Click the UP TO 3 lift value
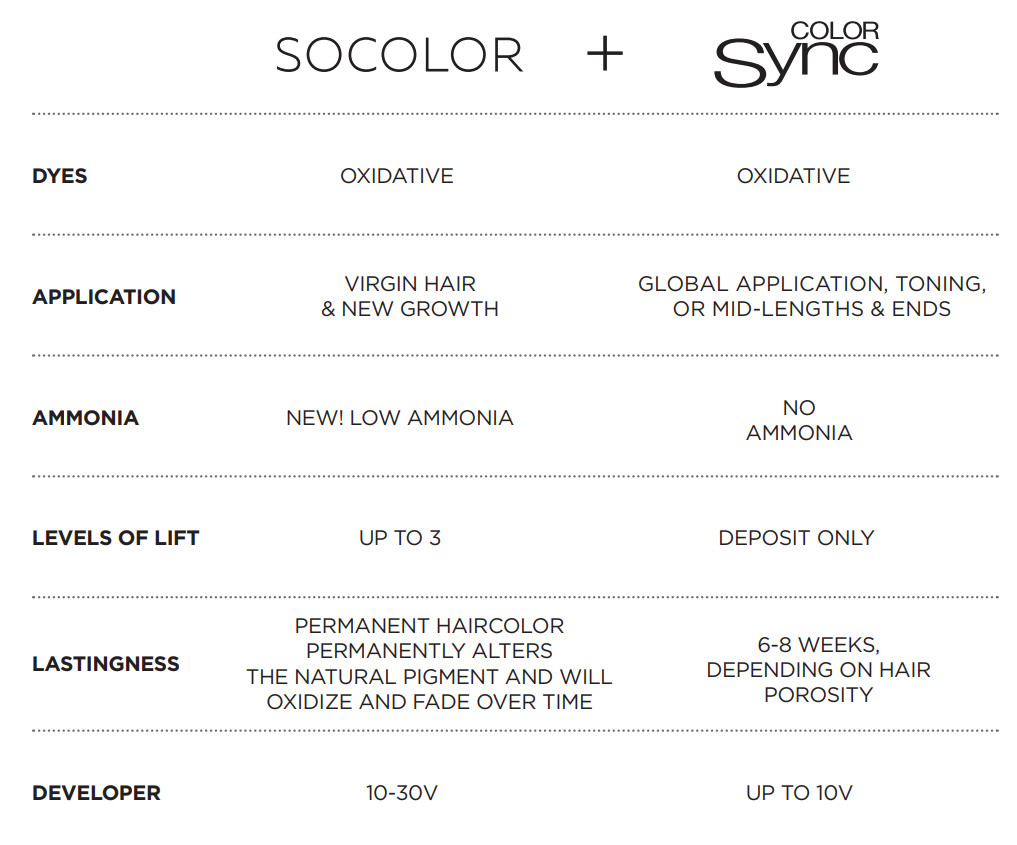The width and height of the screenshot is (1017, 845). tap(400, 538)
